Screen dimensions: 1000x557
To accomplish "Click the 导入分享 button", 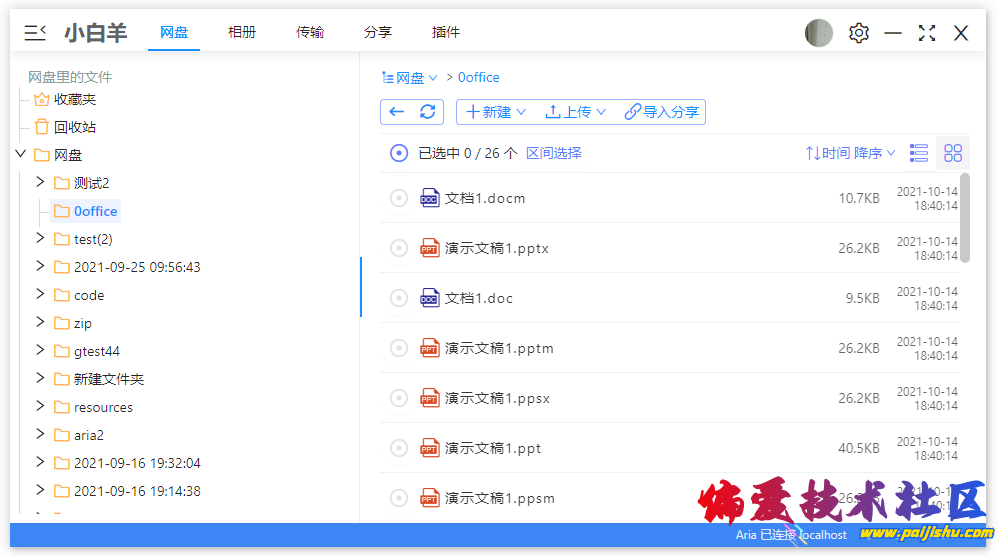I will (x=662, y=112).
